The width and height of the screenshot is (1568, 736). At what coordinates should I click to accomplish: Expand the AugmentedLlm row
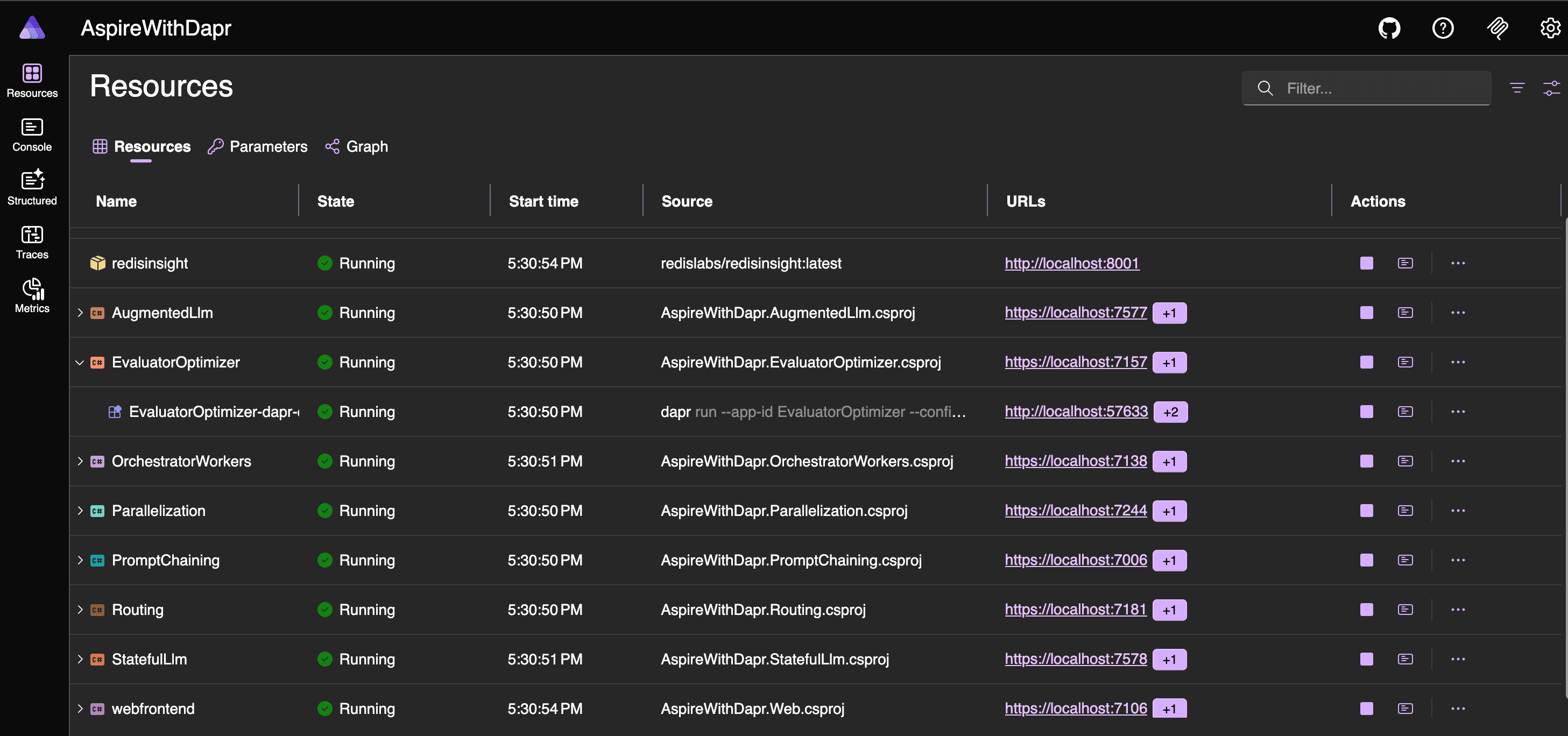click(80, 313)
